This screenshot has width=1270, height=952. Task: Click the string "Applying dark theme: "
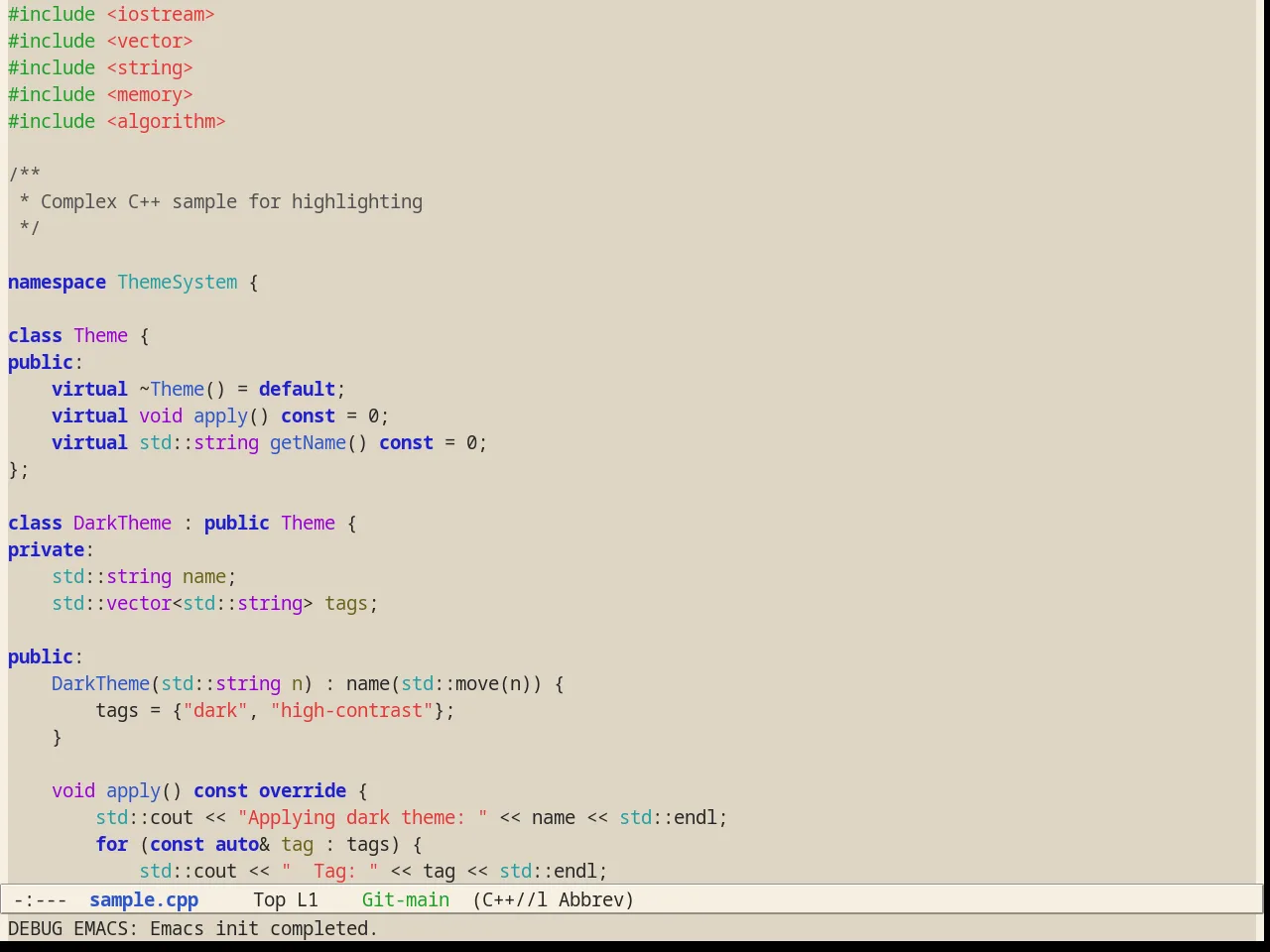point(362,817)
